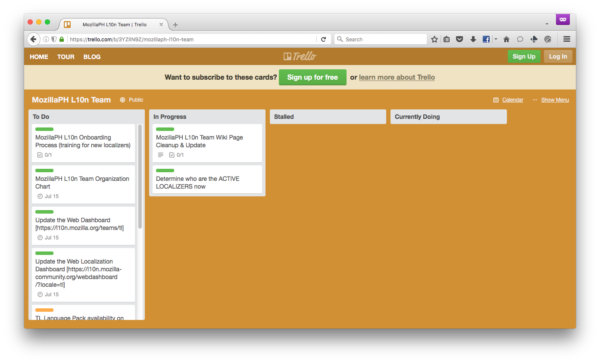
Task: Go to the Firefox home icon
Action: (506, 39)
